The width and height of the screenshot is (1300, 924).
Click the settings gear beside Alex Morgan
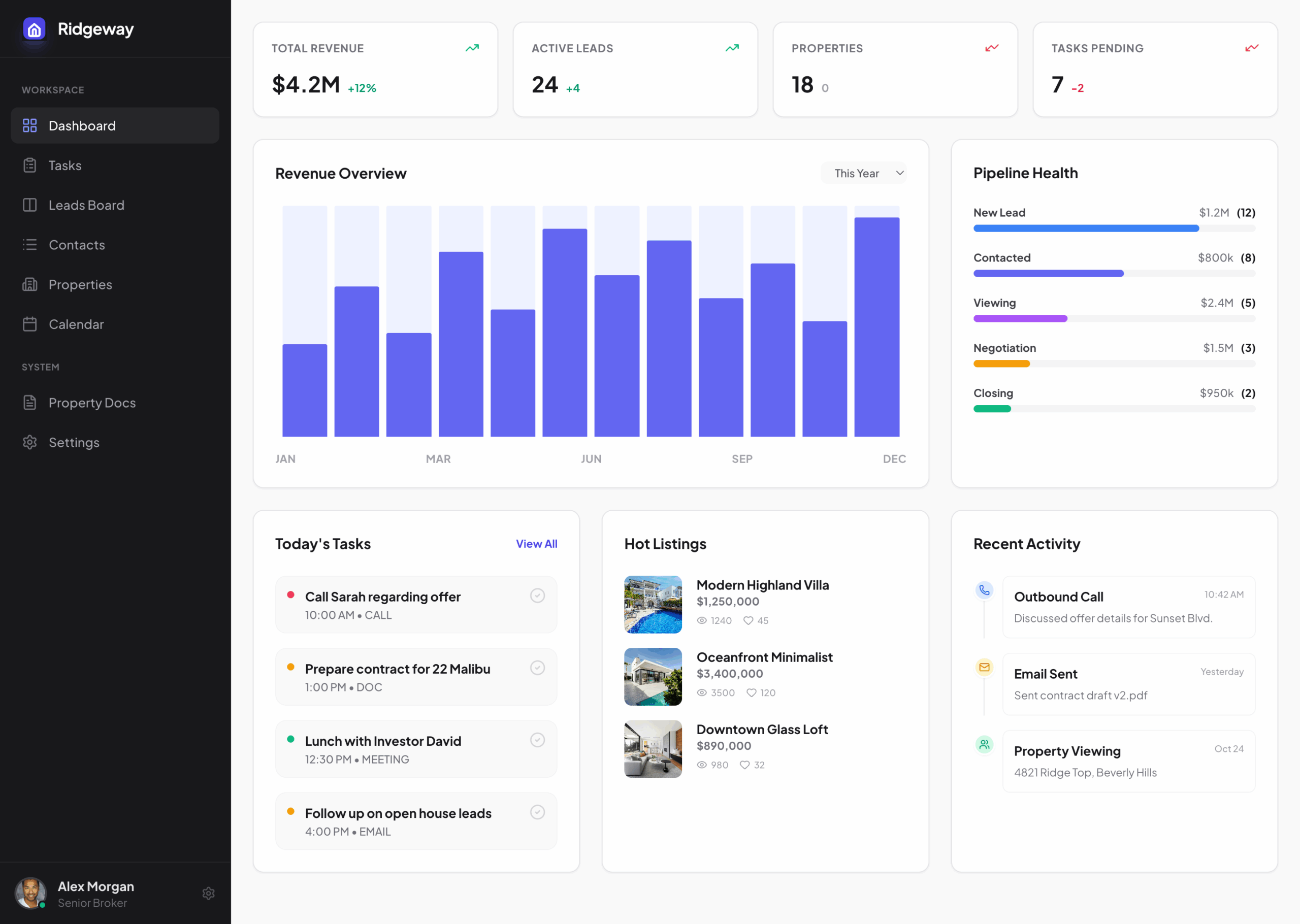[208, 893]
